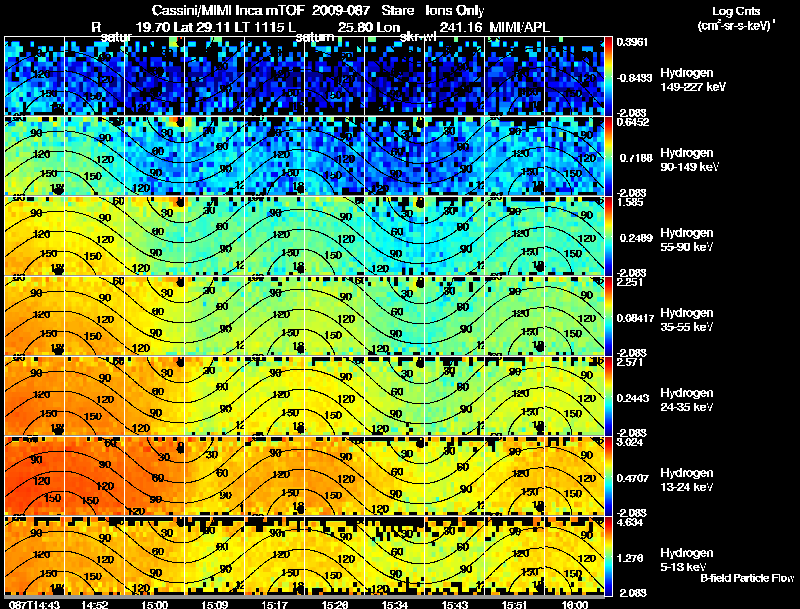Click the 15:17 time axis label
The width and height of the screenshot is (800, 609).
274,605
